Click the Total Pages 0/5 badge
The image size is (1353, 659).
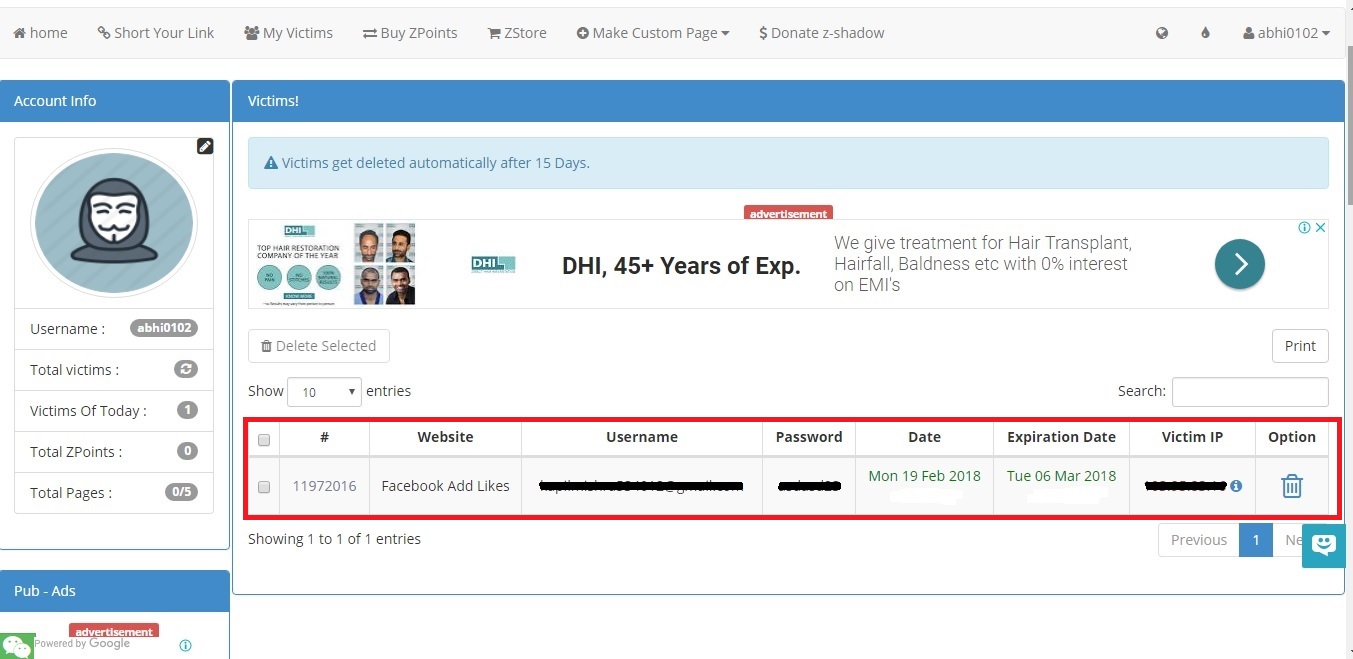(x=181, y=492)
